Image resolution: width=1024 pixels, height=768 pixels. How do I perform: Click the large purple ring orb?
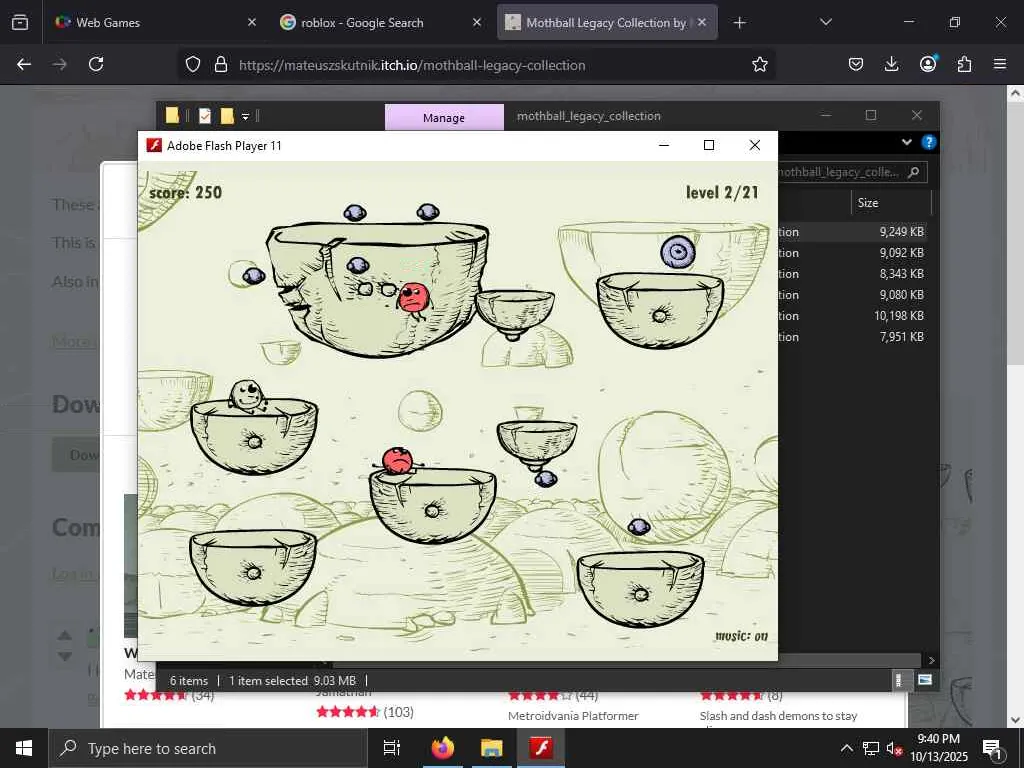click(678, 251)
